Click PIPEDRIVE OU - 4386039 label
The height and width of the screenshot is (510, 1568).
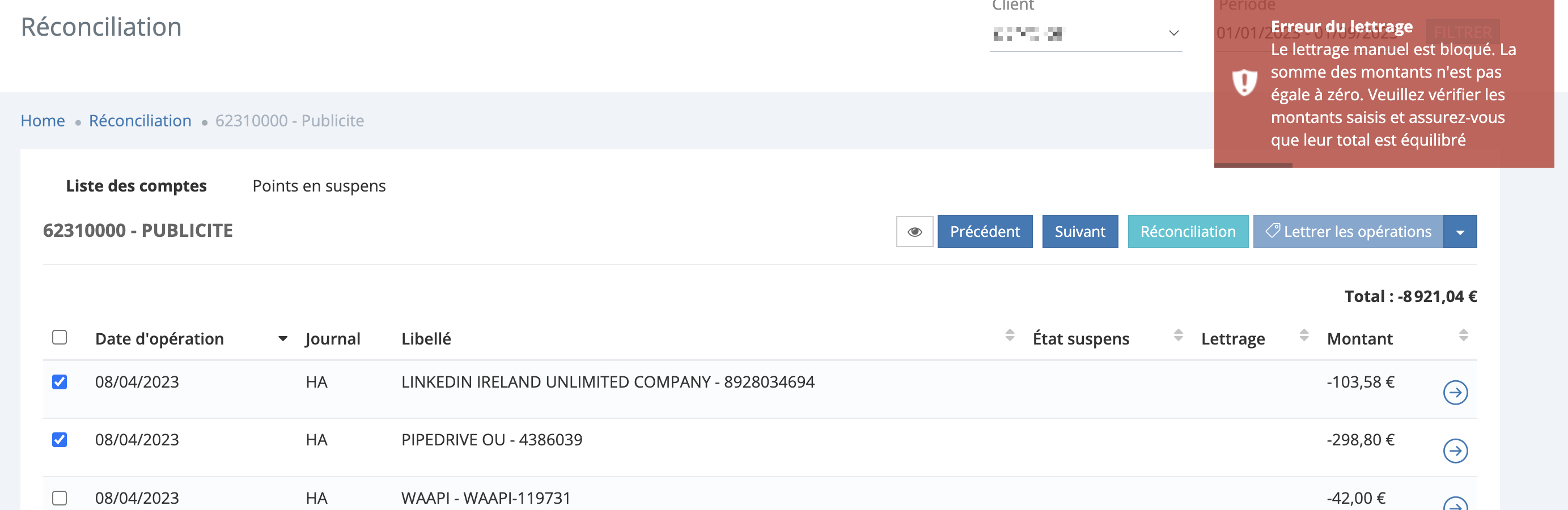(492, 439)
